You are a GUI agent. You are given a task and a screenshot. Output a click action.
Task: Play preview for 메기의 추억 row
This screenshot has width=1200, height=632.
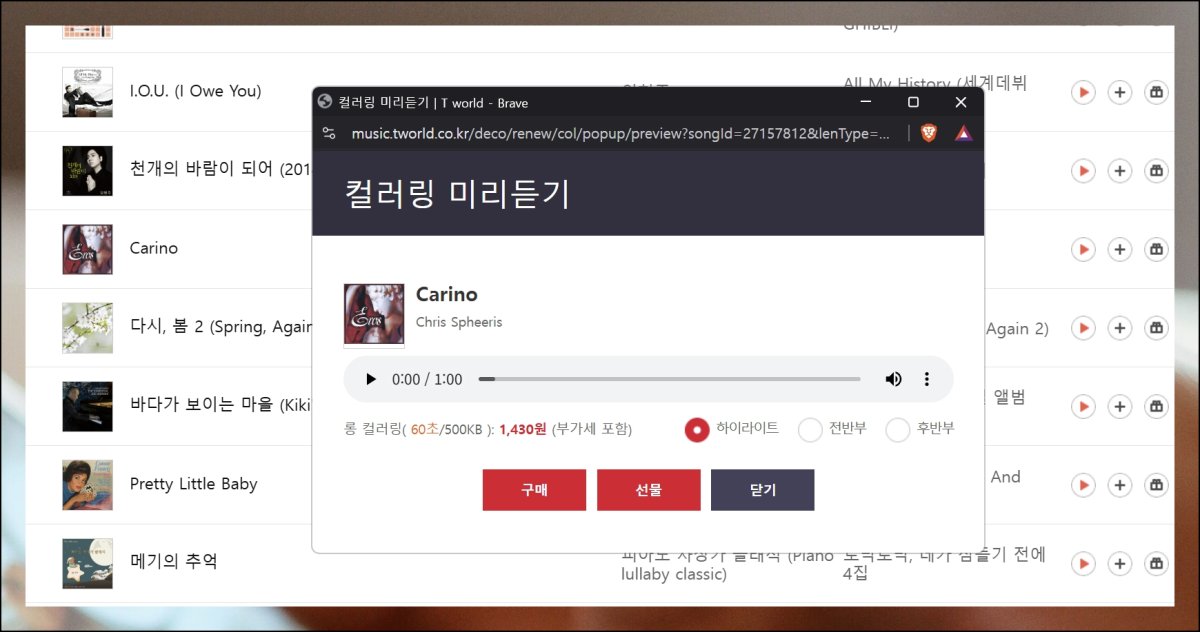coord(1083,564)
